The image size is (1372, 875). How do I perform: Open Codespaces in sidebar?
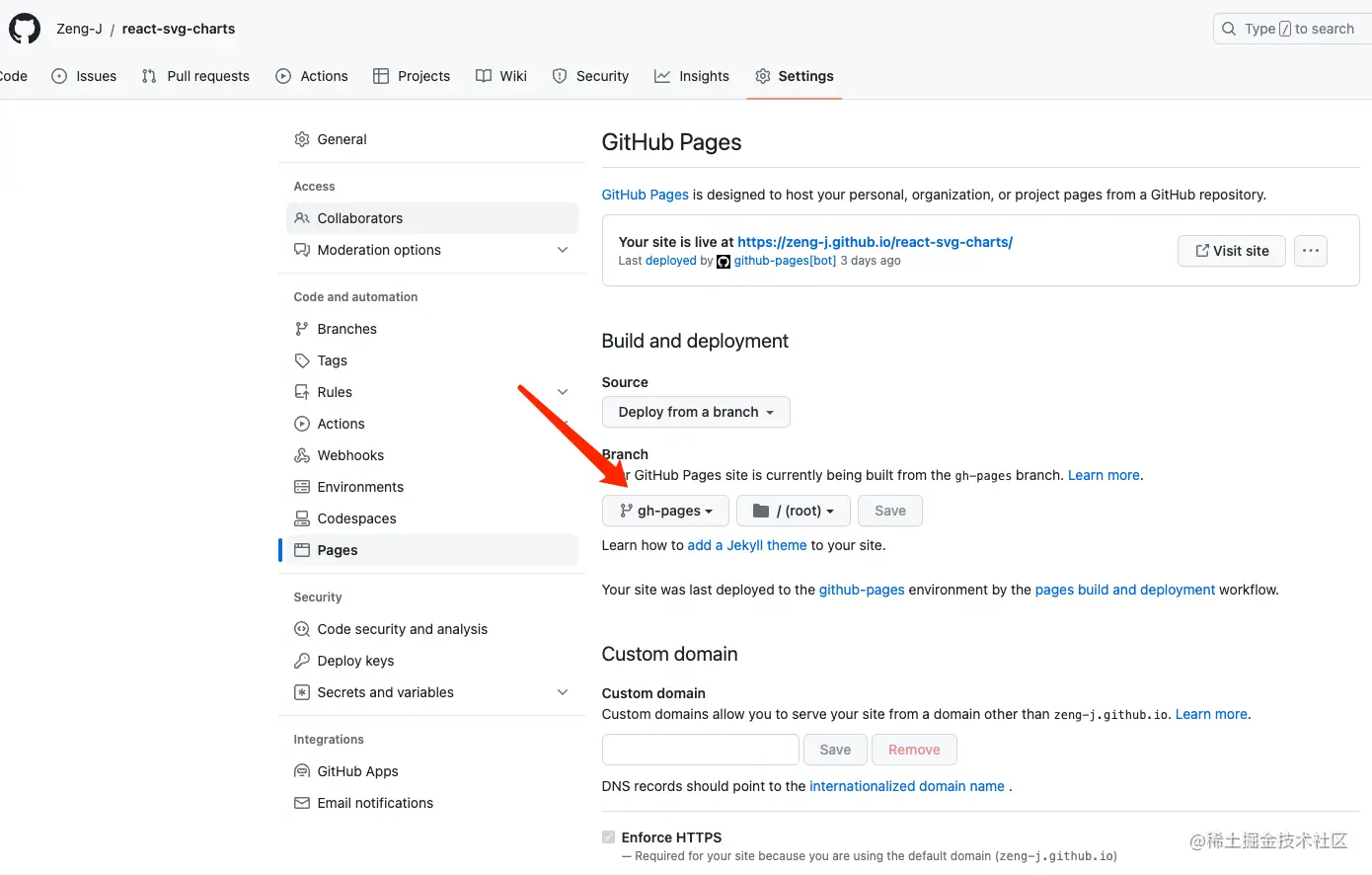click(x=431, y=518)
